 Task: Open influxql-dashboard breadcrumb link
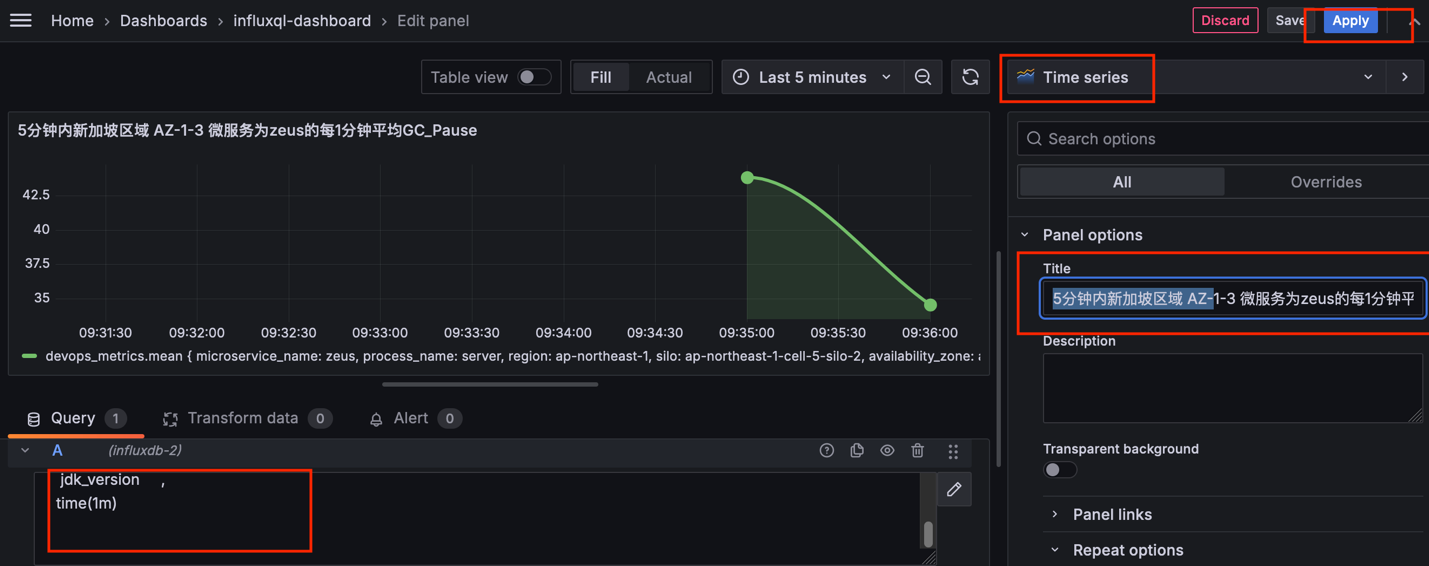click(302, 20)
